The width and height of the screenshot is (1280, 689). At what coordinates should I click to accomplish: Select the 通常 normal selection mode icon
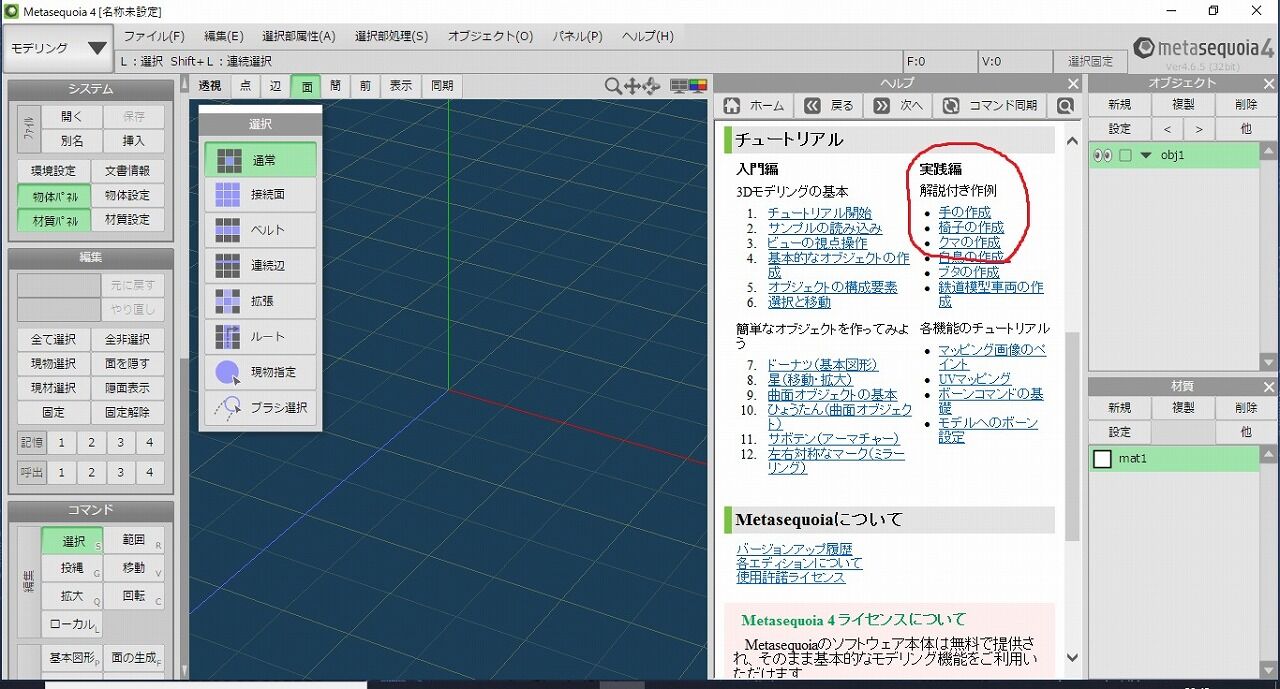229,160
